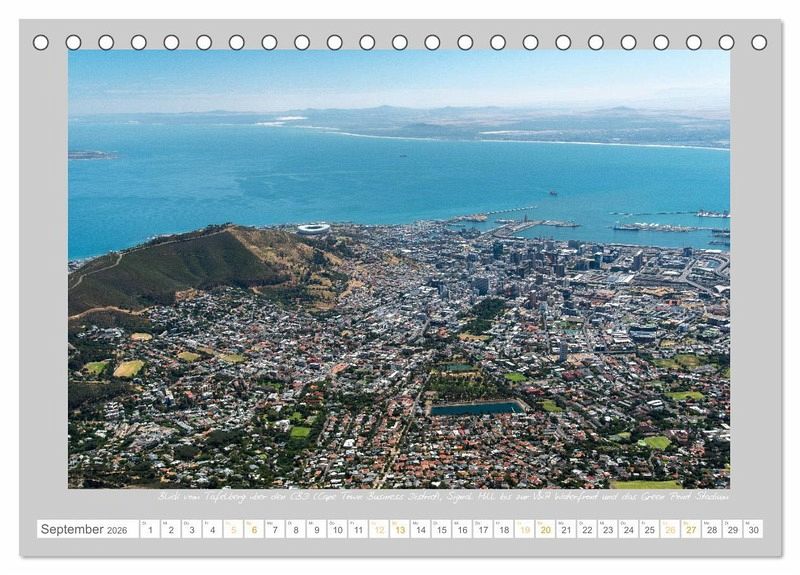Choose day 23 in the date row
The image size is (800, 575).
(607, 529)
